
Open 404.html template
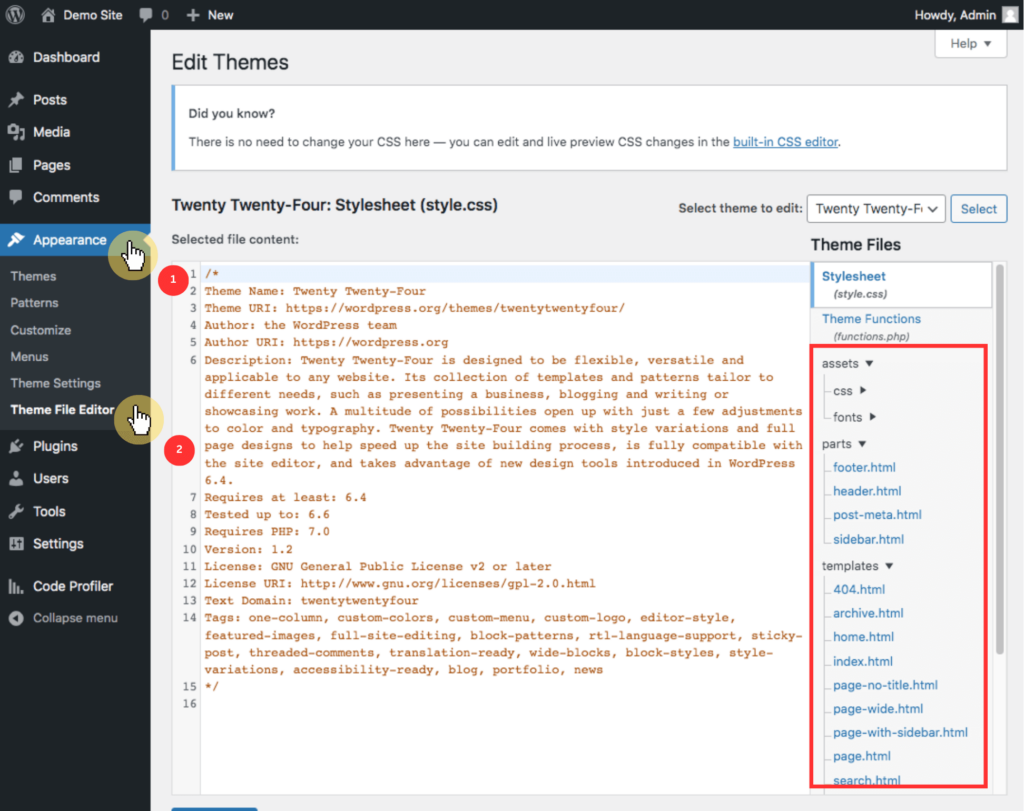(859, 590)
